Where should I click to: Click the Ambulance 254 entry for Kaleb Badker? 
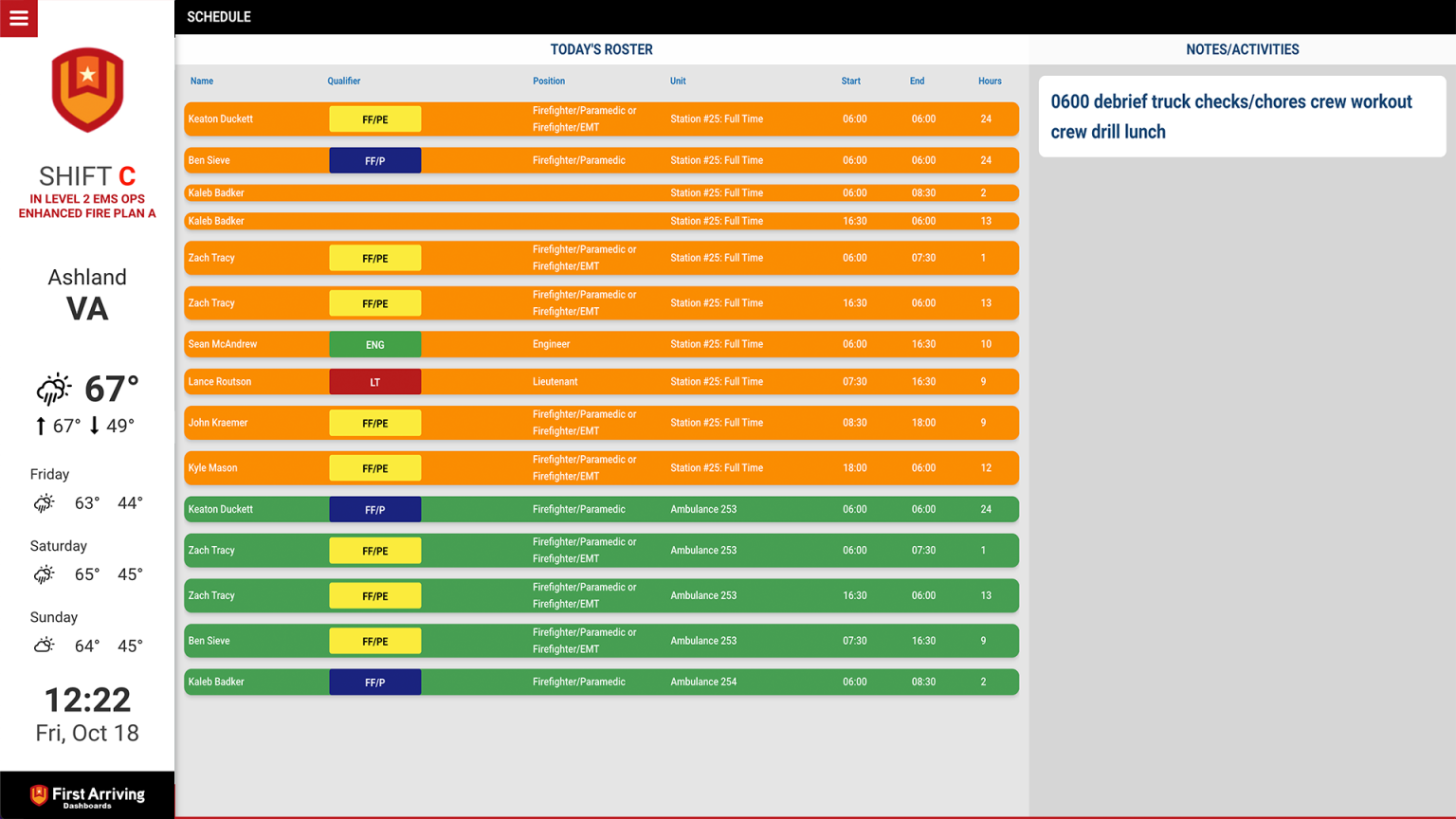point(703,682)
